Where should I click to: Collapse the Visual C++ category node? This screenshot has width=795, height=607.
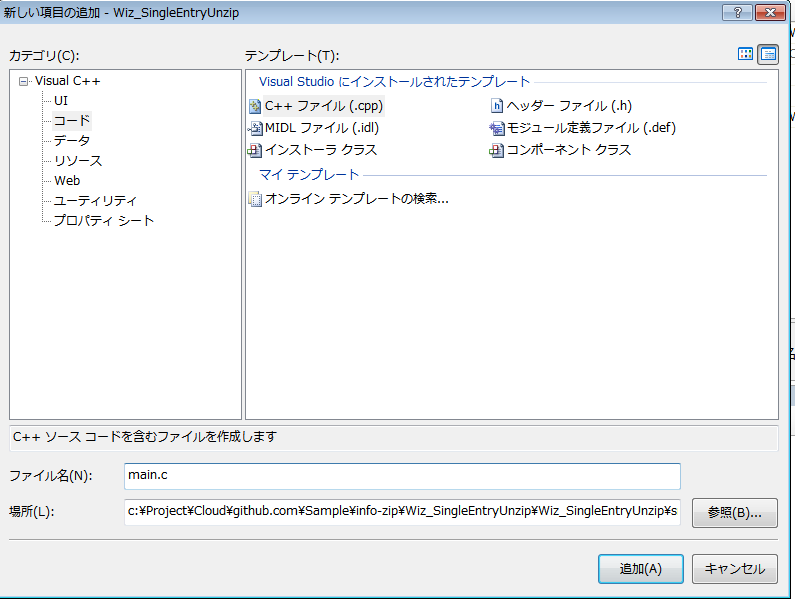(x=23, y=81)
